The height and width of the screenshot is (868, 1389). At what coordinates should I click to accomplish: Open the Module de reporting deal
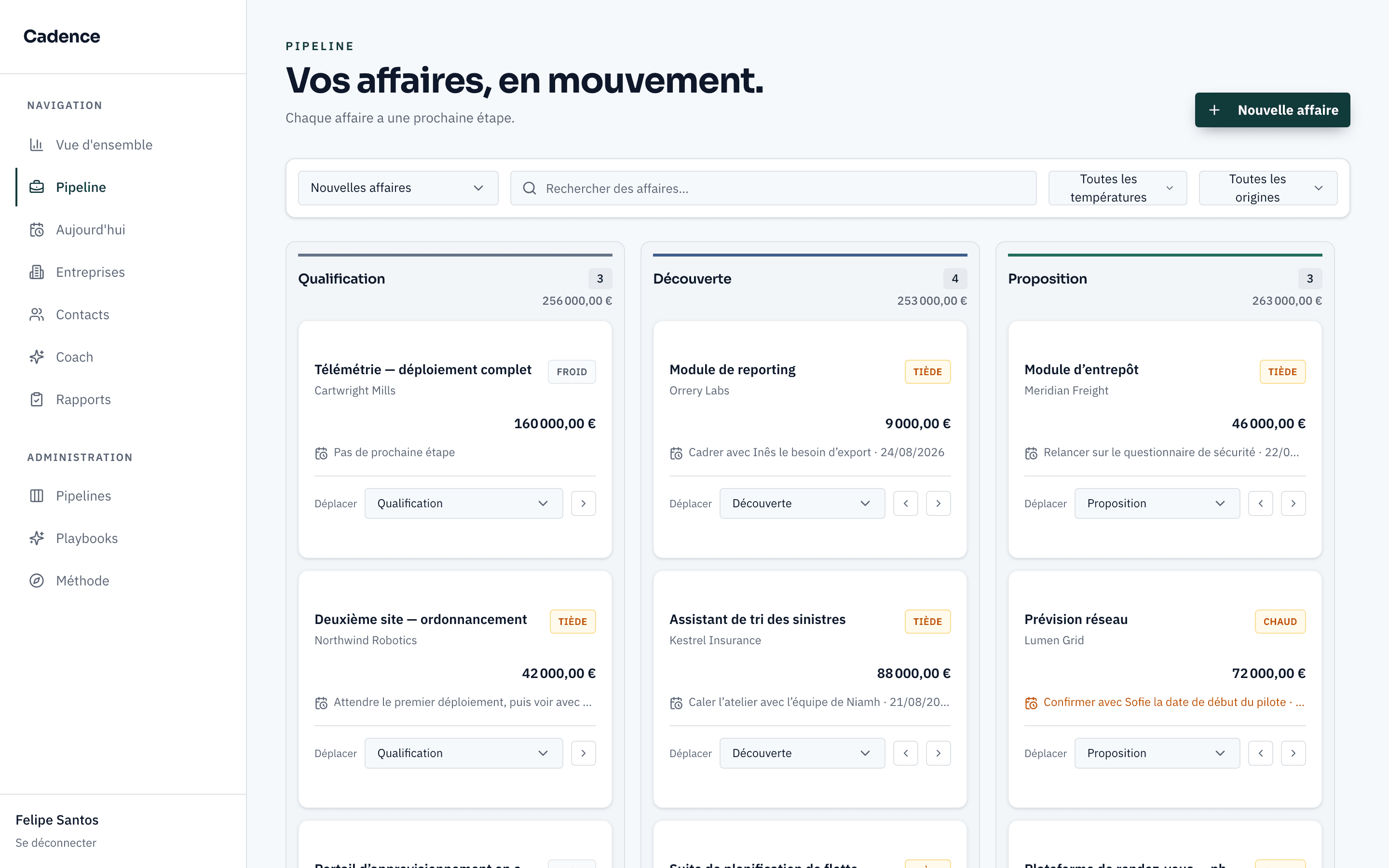pos(733,370)
